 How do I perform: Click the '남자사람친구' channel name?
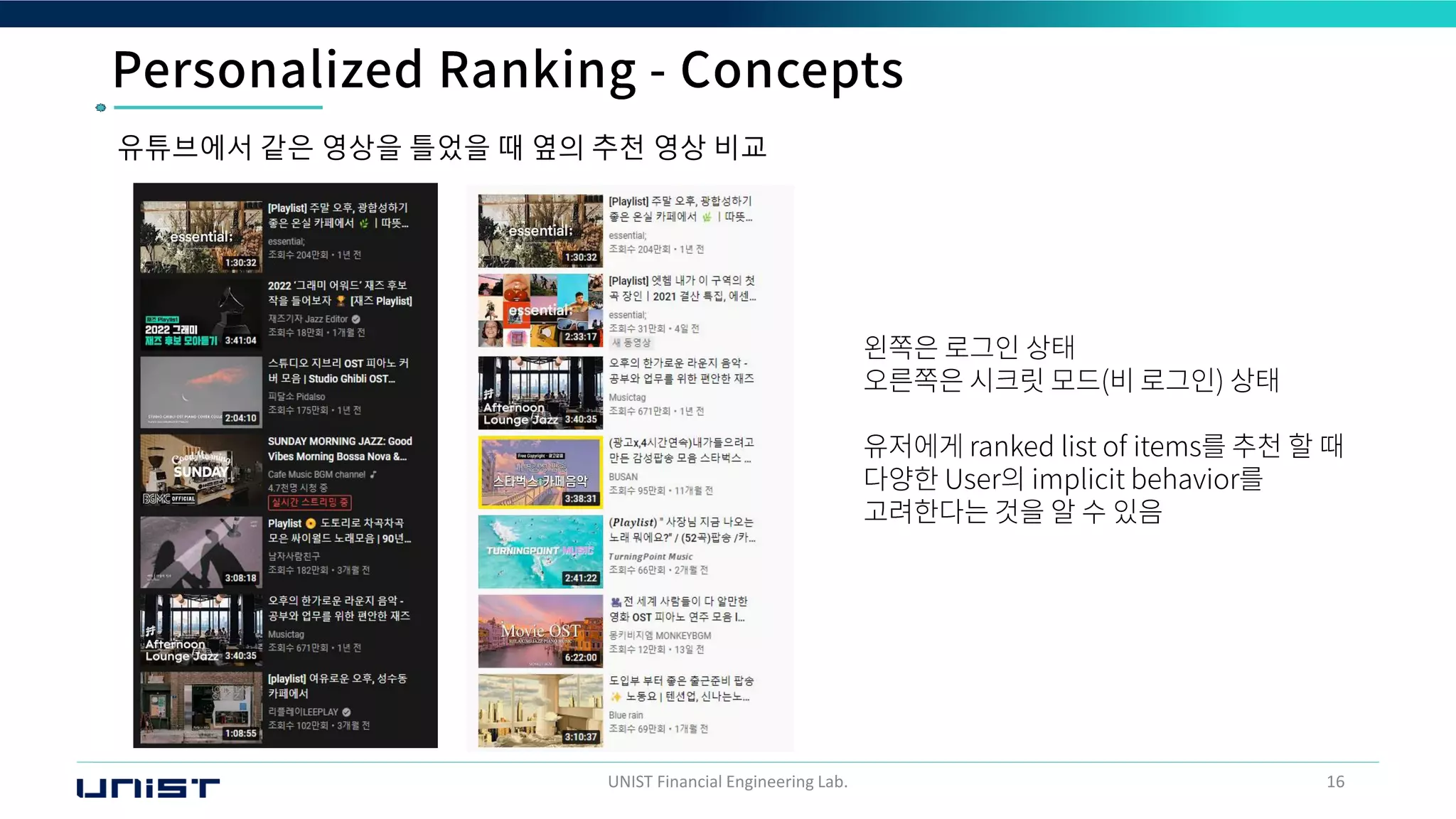(294, 556)
